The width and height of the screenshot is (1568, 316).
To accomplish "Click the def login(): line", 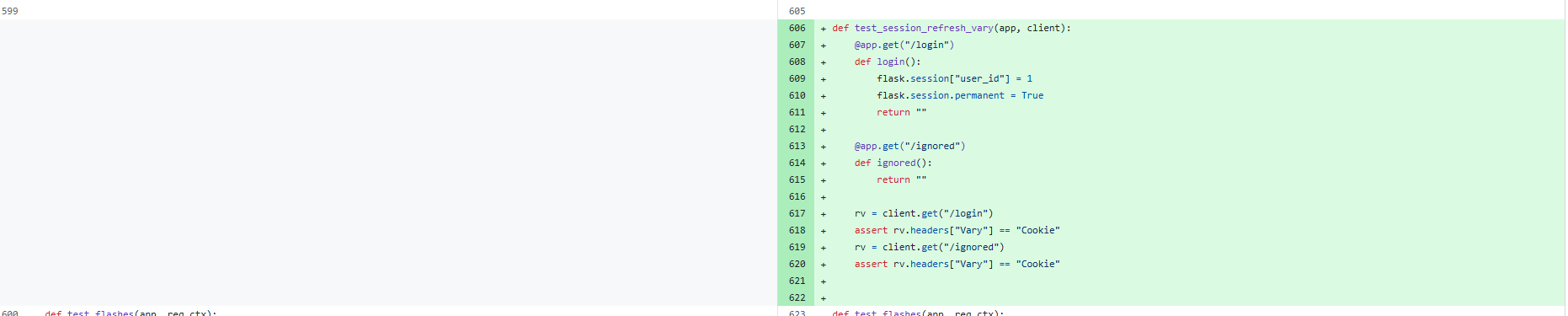I will click(888, 62).
